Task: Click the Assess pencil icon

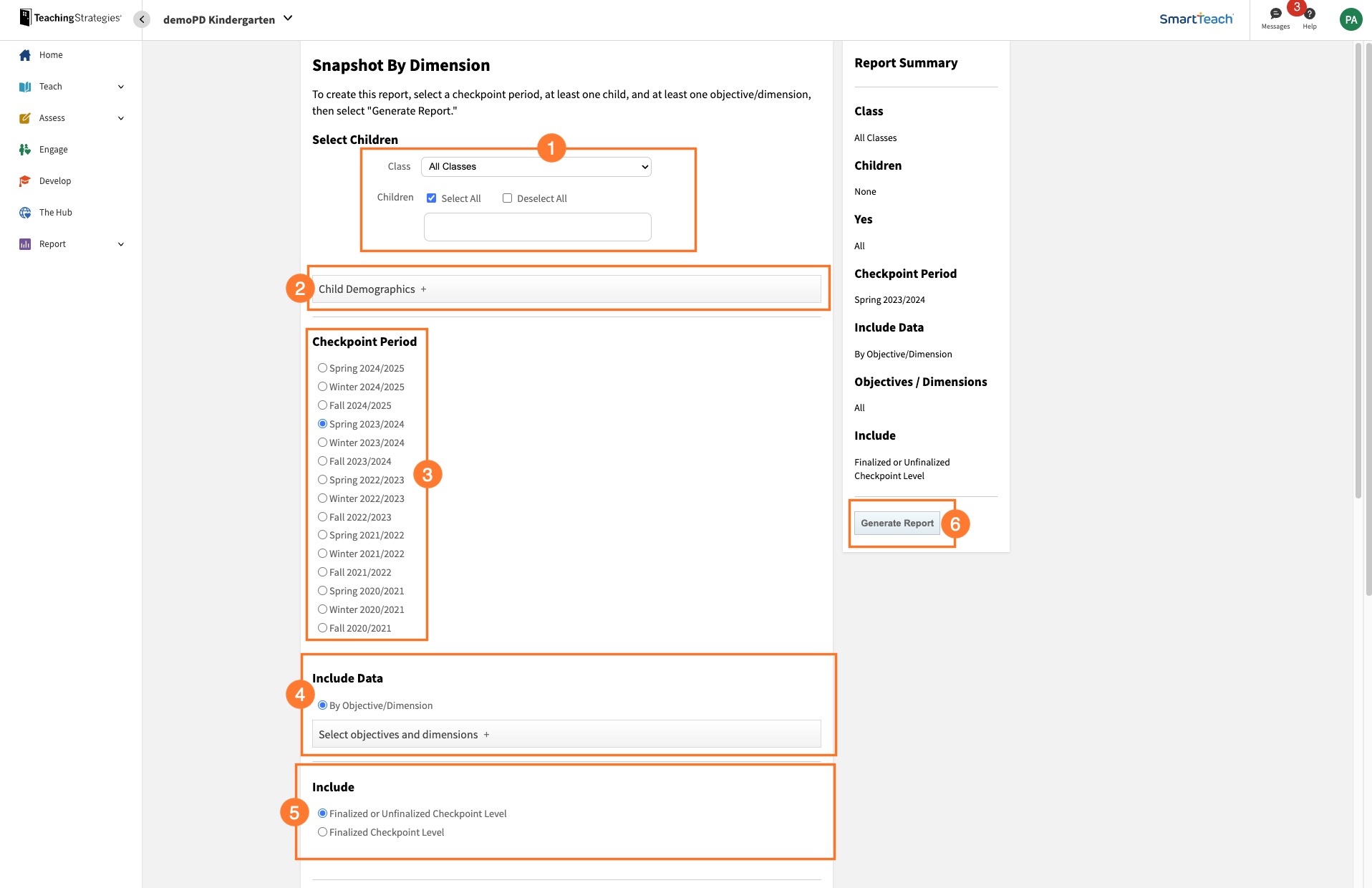Action: 25,118
